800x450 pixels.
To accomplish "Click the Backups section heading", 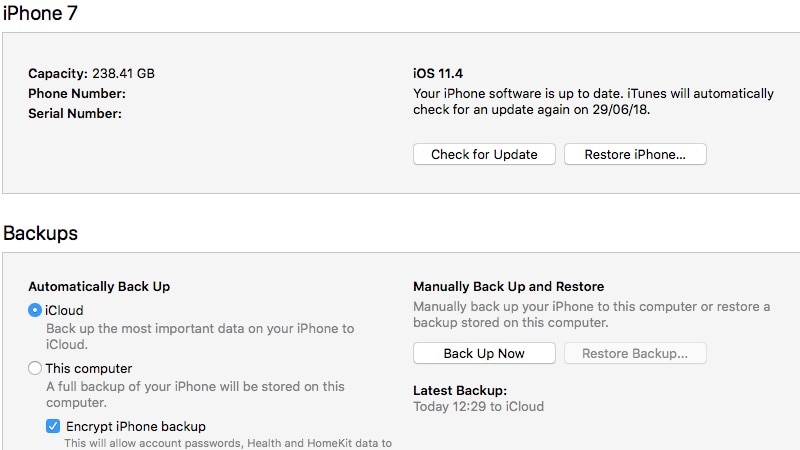I will coord(40,233).
